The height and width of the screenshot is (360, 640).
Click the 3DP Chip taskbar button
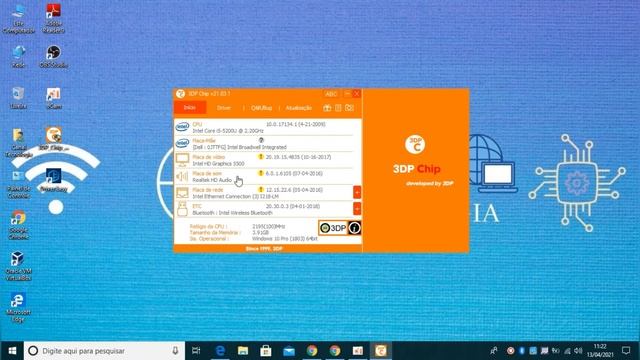coord(381,351)
